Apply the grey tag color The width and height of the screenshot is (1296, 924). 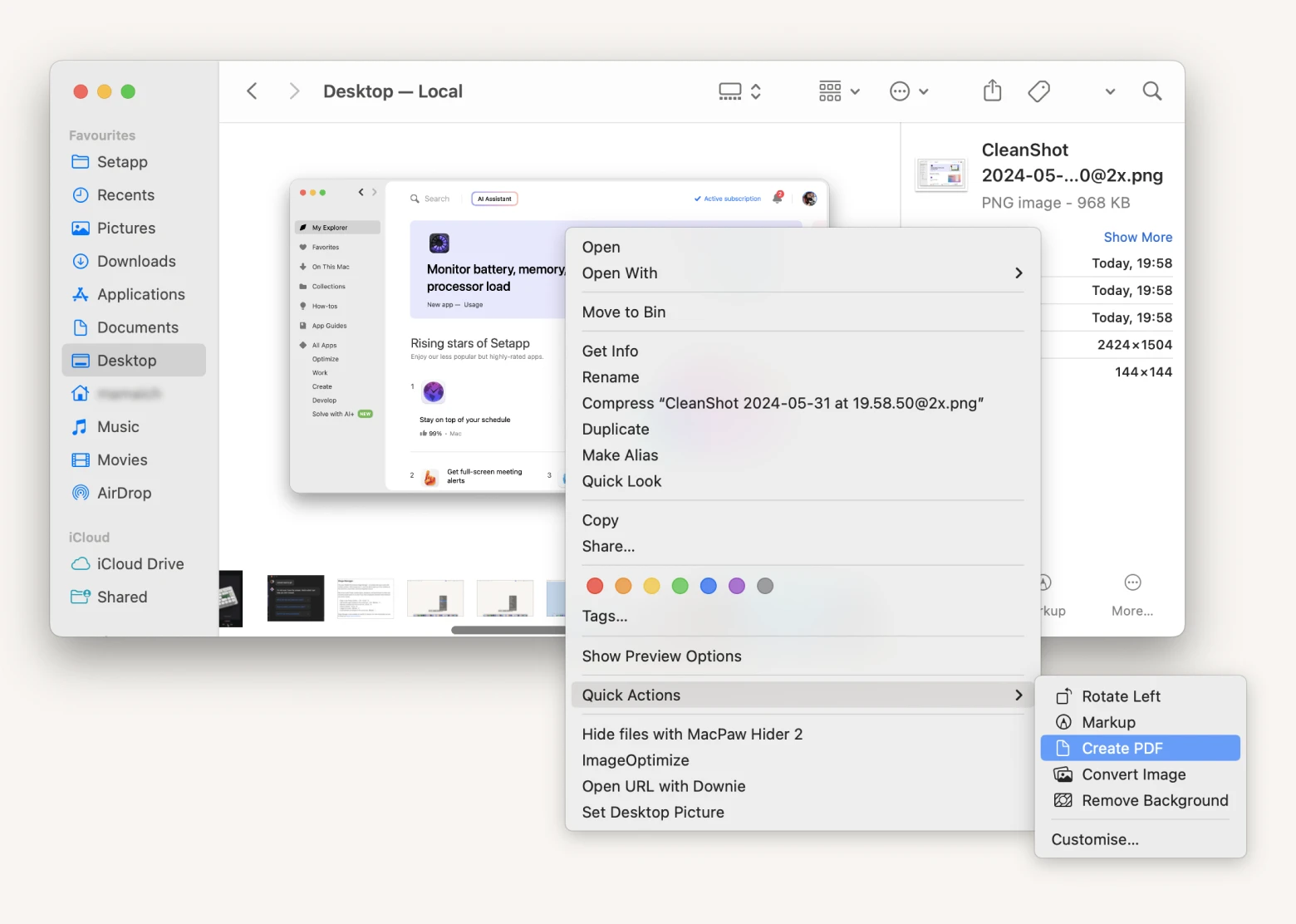(765, 586)
